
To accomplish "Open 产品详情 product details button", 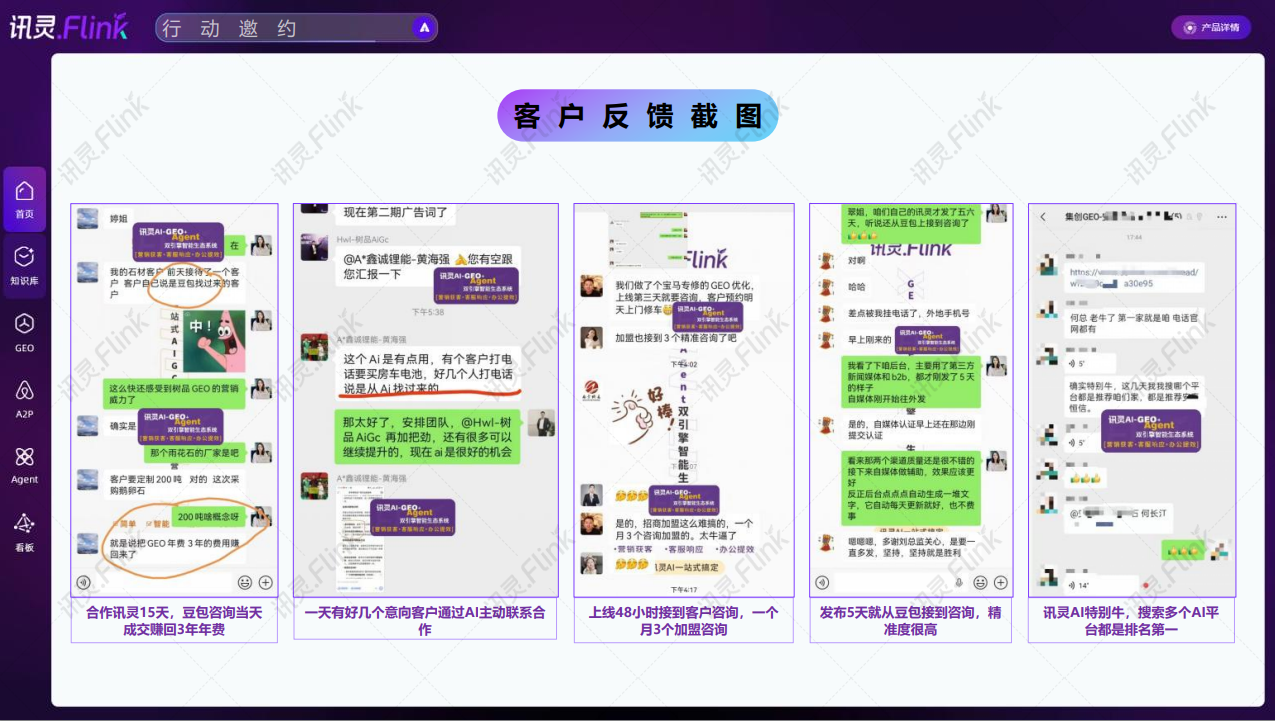I will pyautogui.click(x=1211, y=27).
